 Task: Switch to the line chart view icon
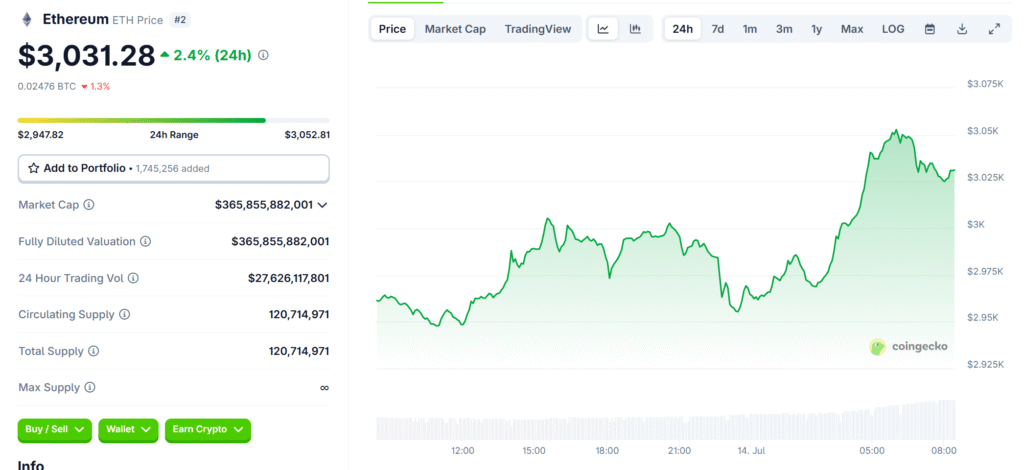pos(603,29)
